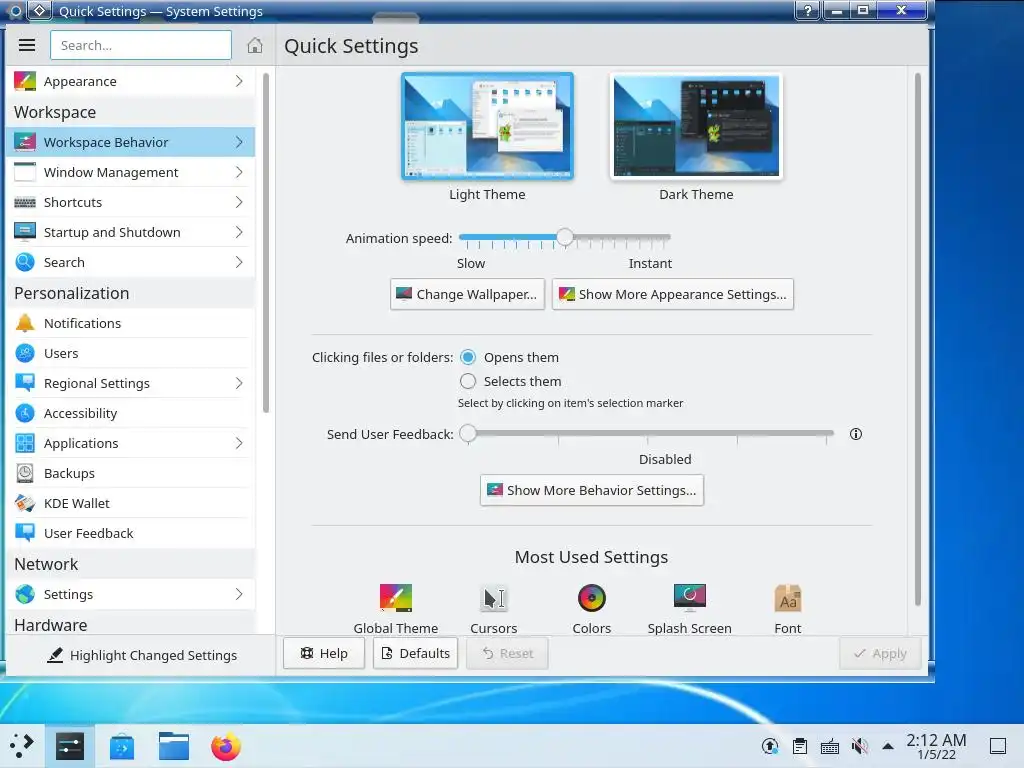Open Users settings in sidebar

[131, 353]
